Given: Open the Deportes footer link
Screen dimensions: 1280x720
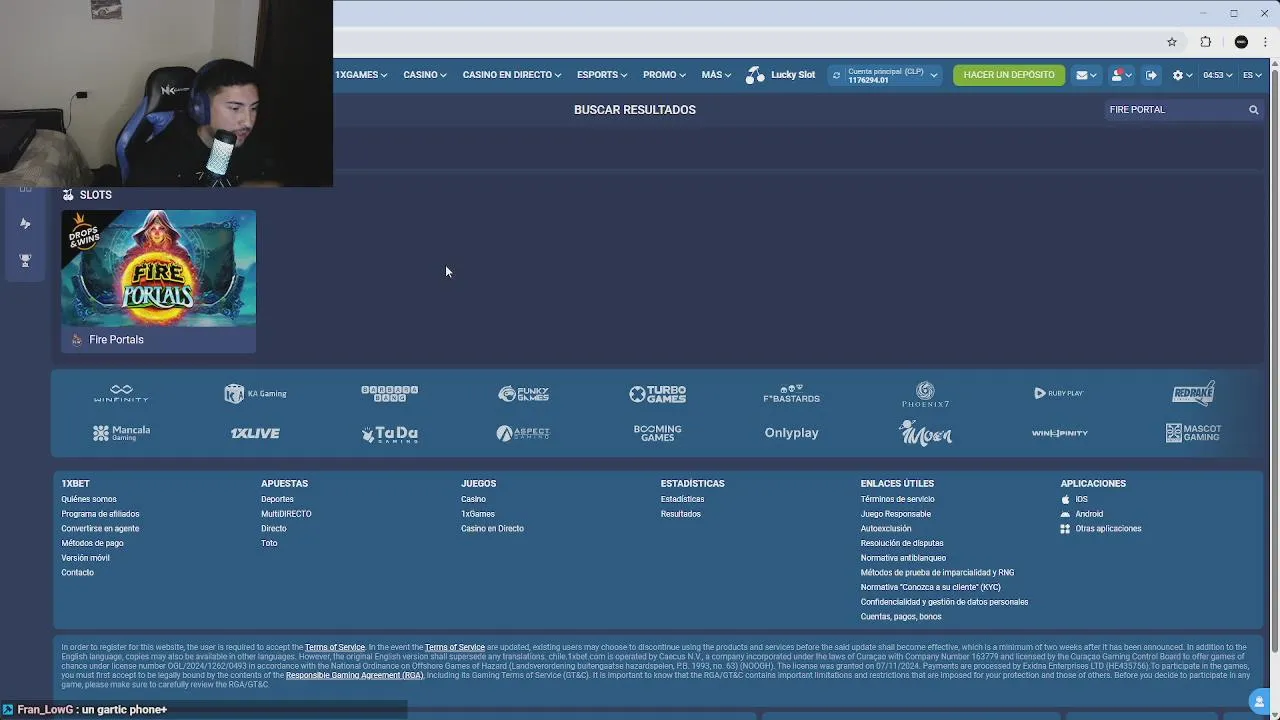Looking at the screenshot, I should 277,499.
